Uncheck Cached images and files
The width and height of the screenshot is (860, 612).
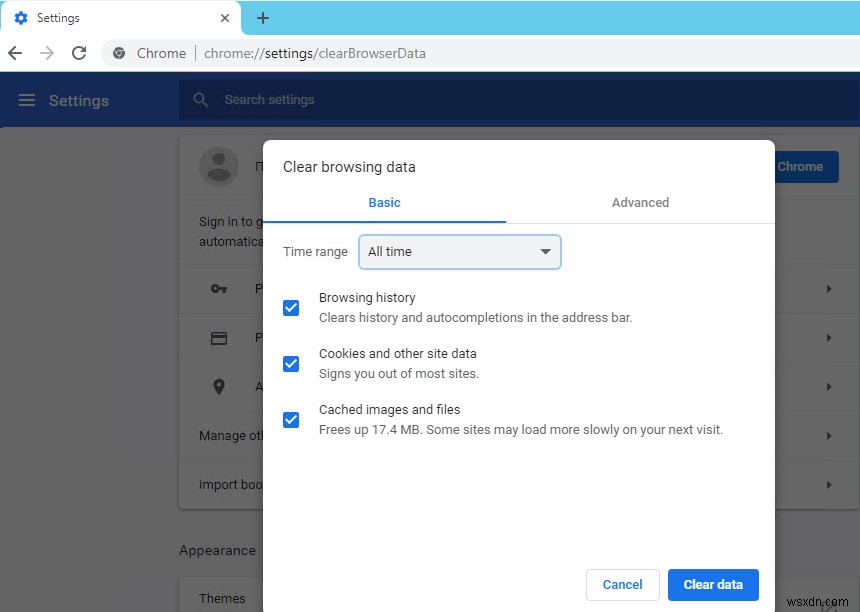click(291, 420)
